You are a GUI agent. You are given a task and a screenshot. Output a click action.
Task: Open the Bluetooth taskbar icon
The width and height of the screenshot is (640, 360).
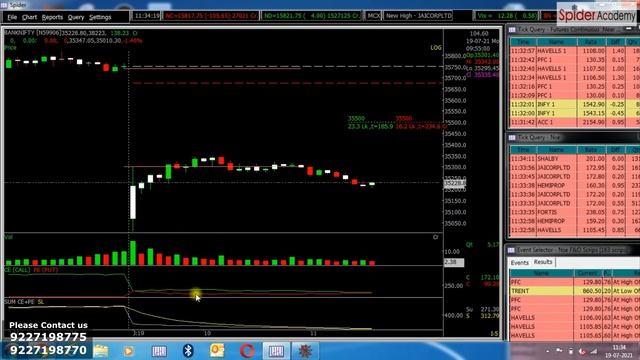point(188,351)
